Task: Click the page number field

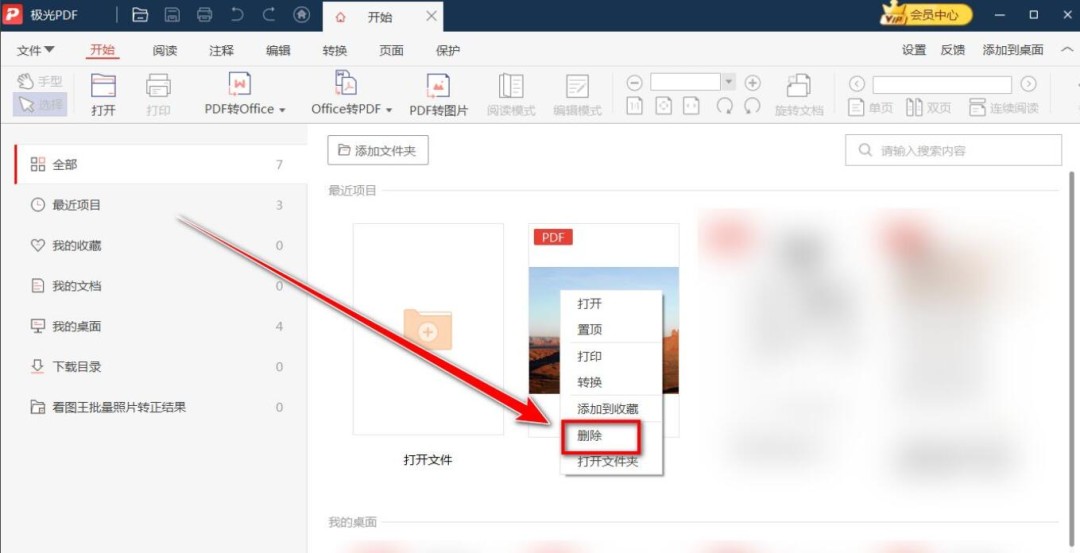Action: pyautogui.click(x=942, y=85)
